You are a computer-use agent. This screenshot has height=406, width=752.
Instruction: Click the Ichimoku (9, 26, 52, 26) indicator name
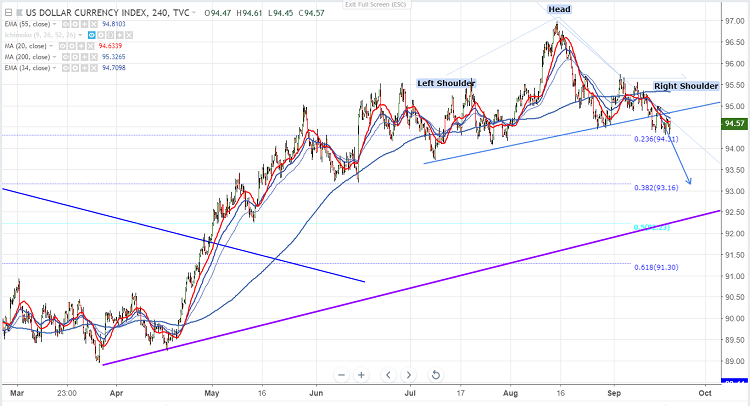(40, 35)
